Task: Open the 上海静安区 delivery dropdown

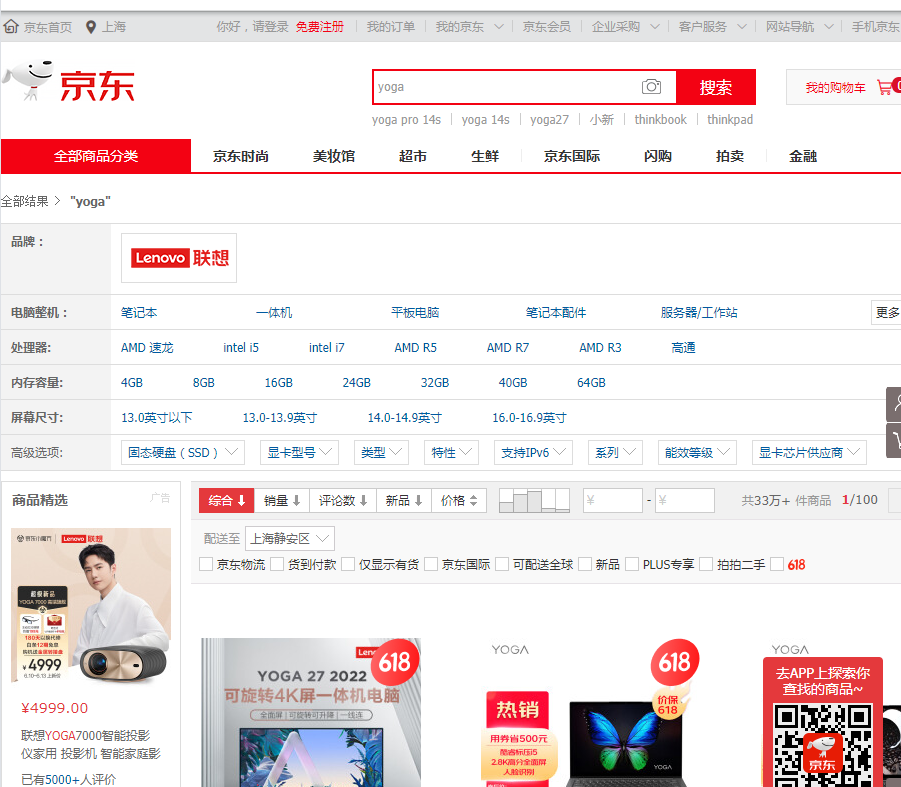Action: click(x=290, y=538)
